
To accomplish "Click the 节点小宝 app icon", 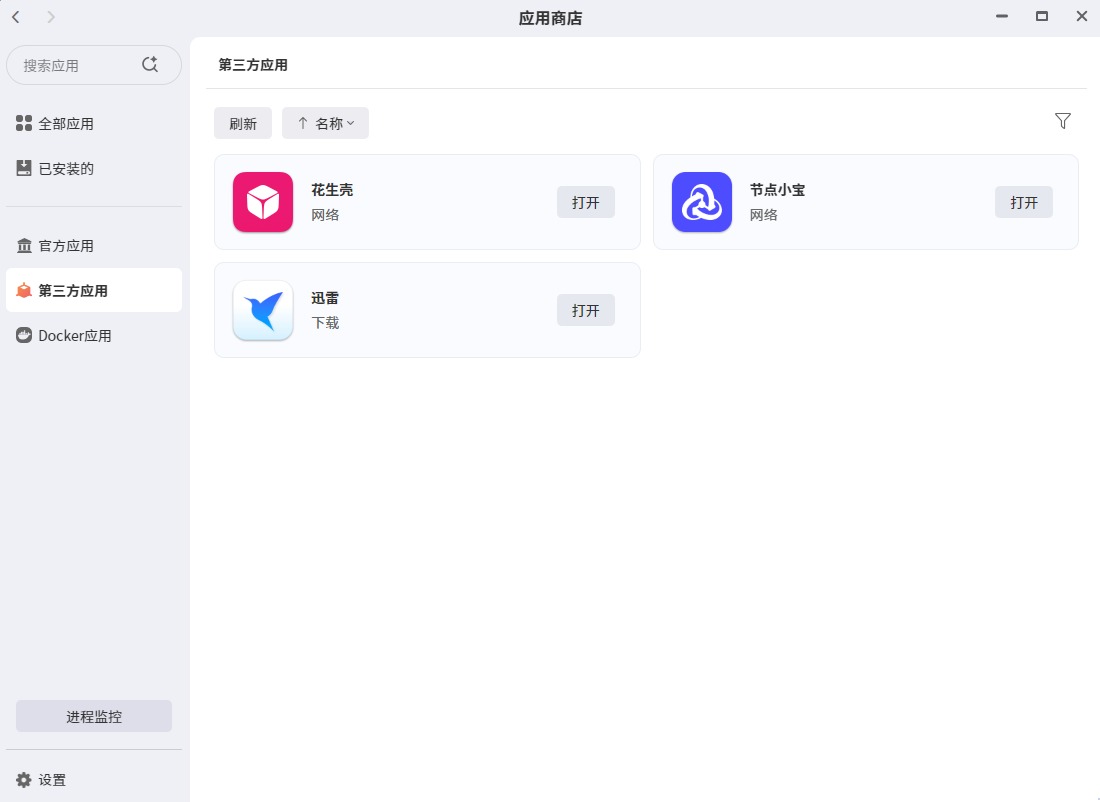I will pyautogui.click(x=701, y=202).
